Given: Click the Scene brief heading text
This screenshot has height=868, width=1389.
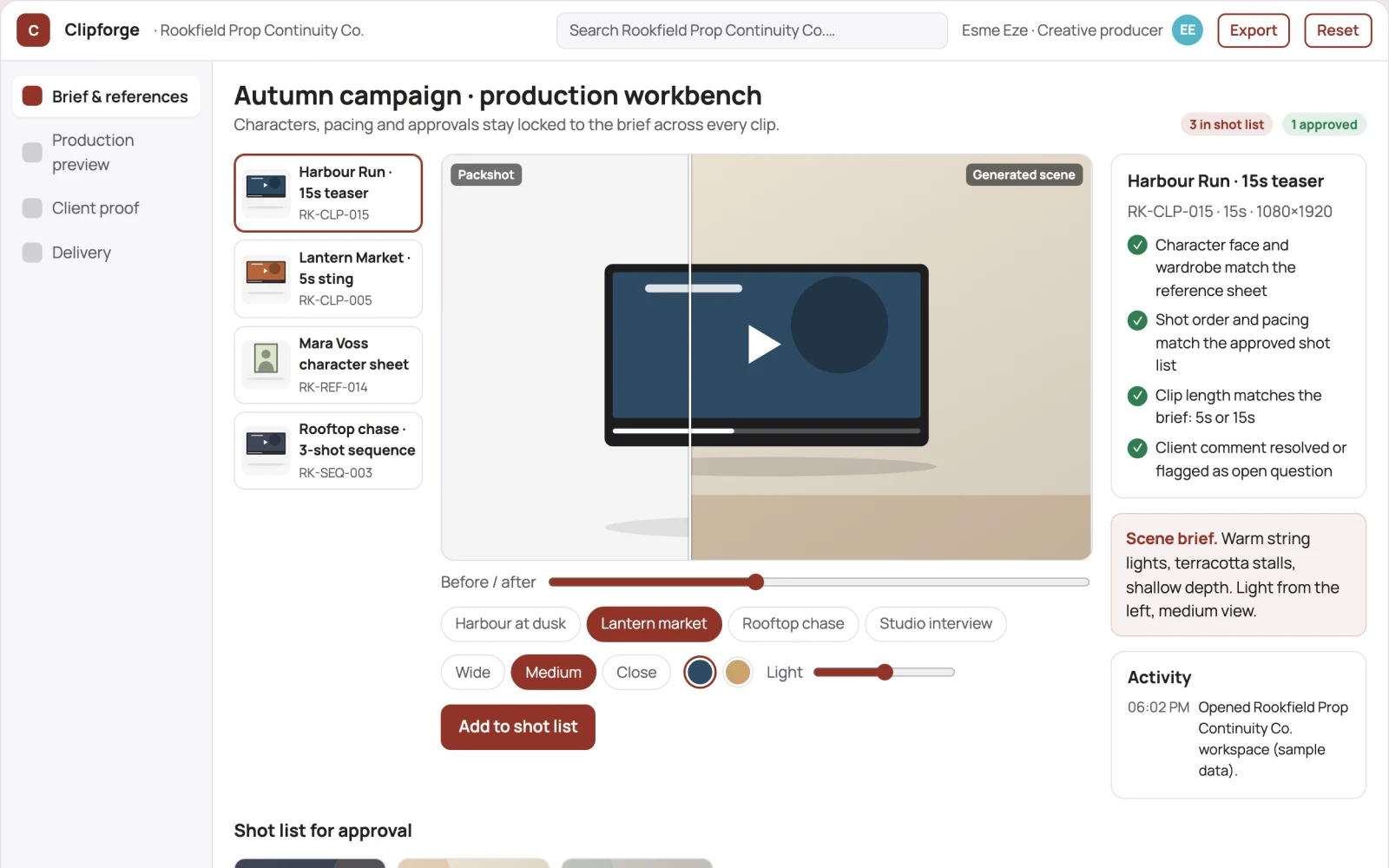Looking at the screenshot, I should (1171, 538).
